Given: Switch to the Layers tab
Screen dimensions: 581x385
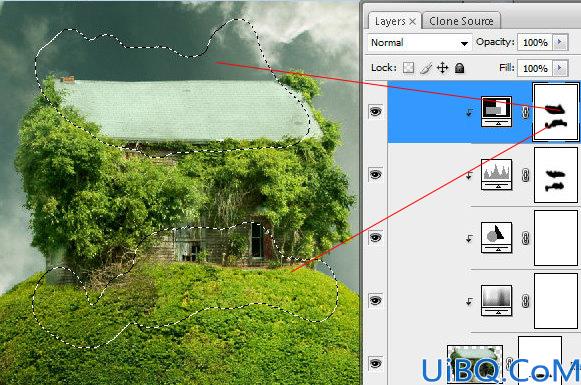Looking at the screenshot, I should pos(390,21).
